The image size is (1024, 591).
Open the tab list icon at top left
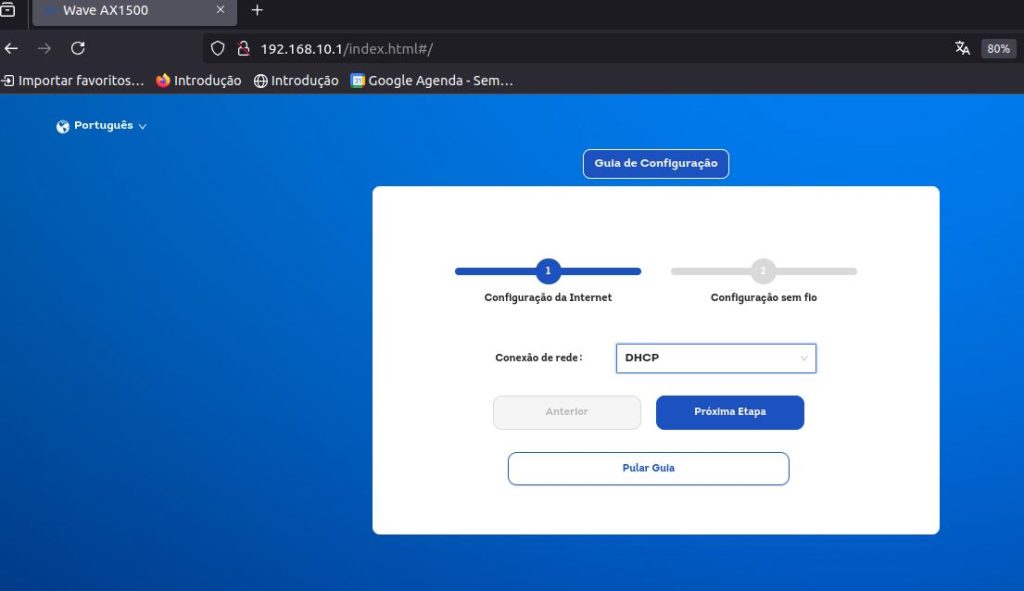point(7,10)
